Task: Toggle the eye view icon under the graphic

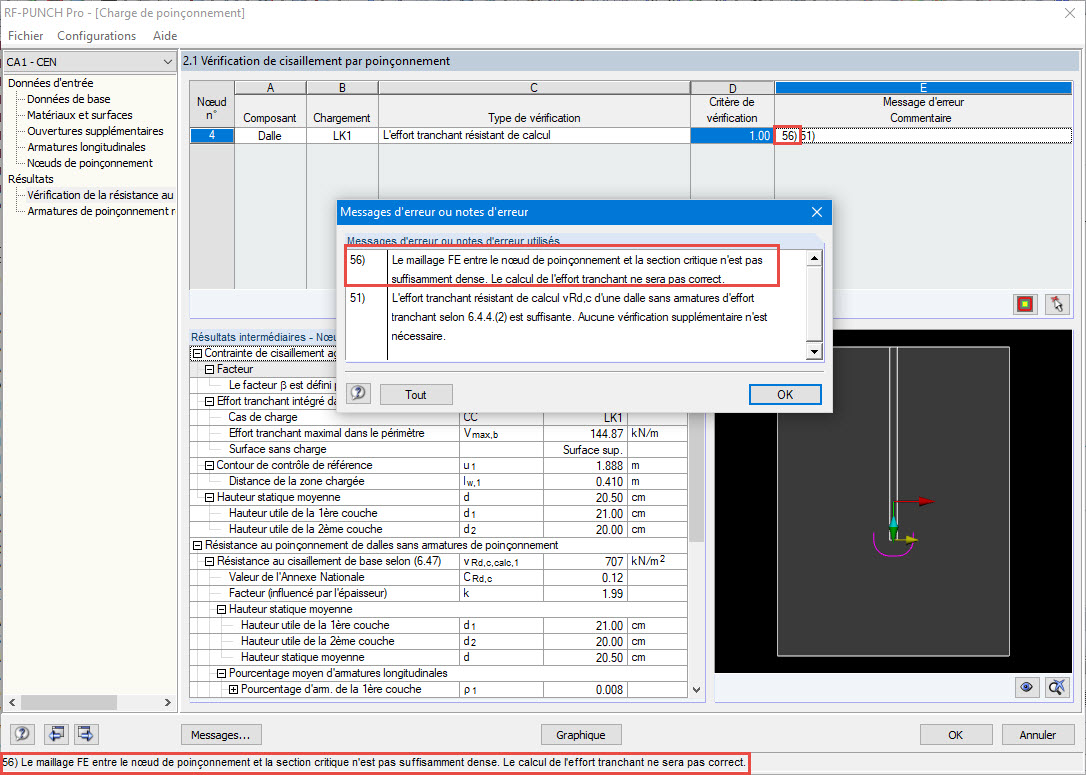Action: 1026,687
